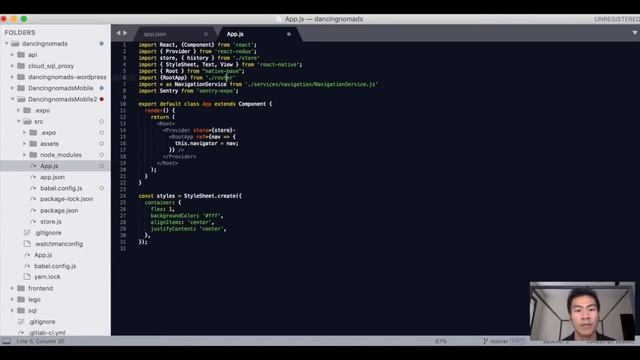Go to previous tab with left arrow
This screenshot has height=360, width=640.
pos(118,33)
